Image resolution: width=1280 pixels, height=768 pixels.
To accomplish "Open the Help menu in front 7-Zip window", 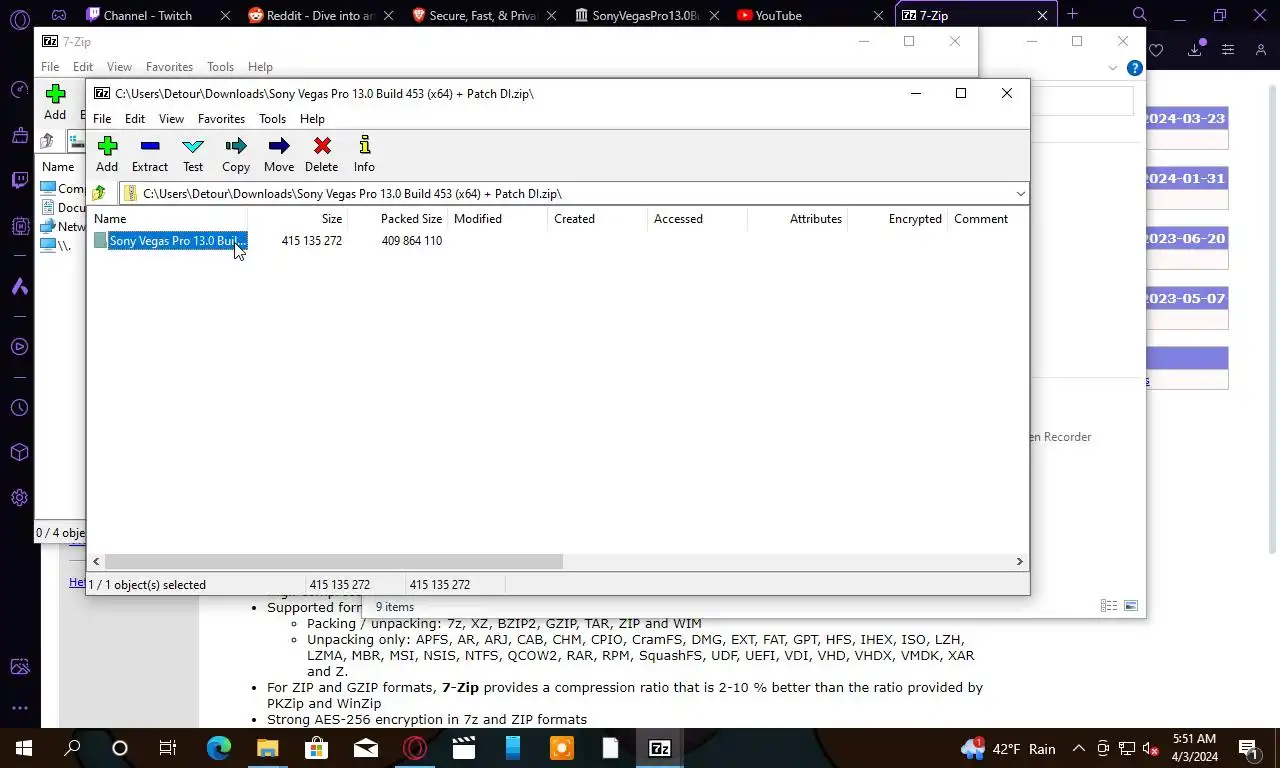I will pos(312,118).
